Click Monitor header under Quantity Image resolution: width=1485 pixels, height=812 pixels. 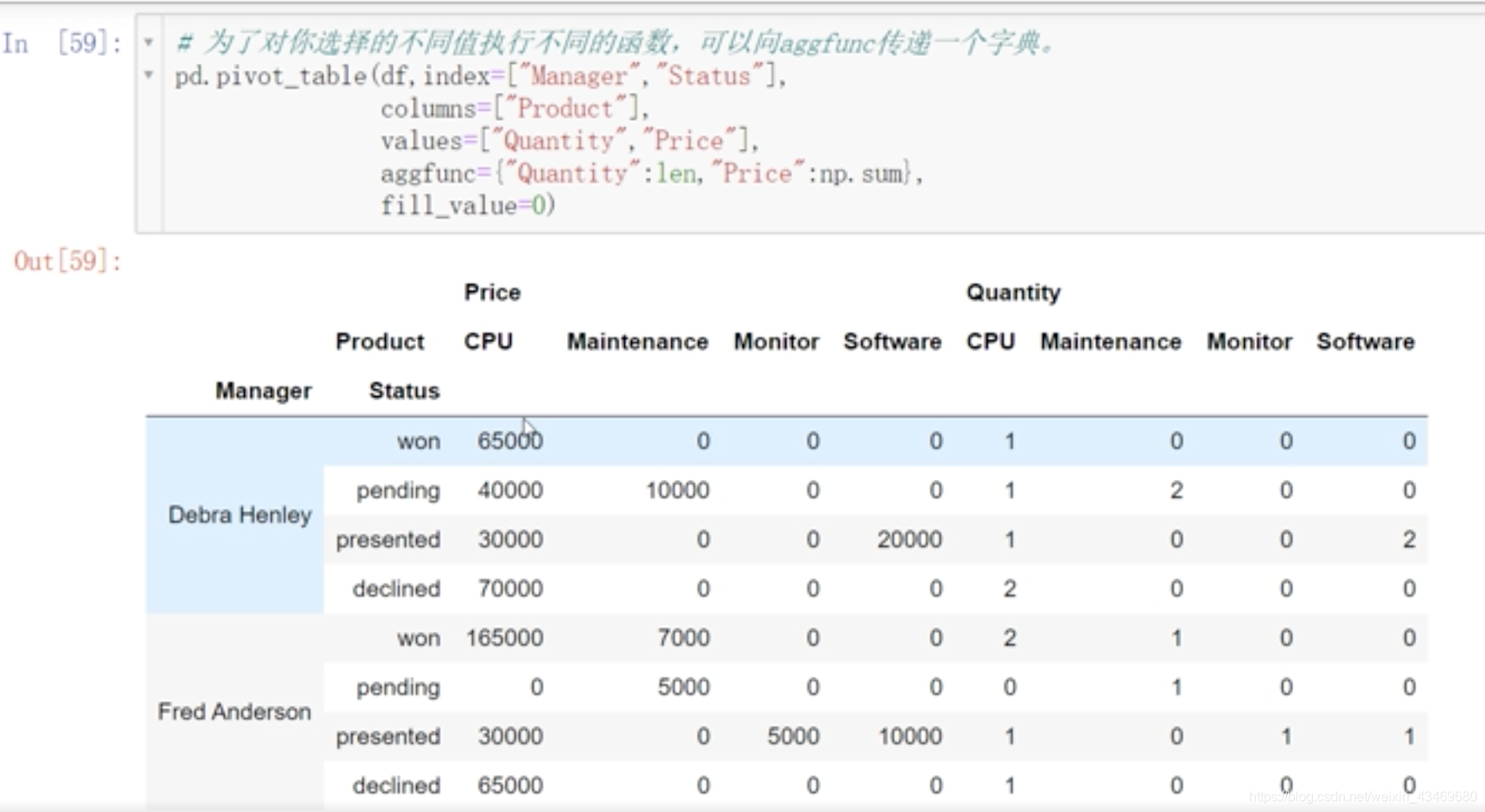pos(1249,341)
